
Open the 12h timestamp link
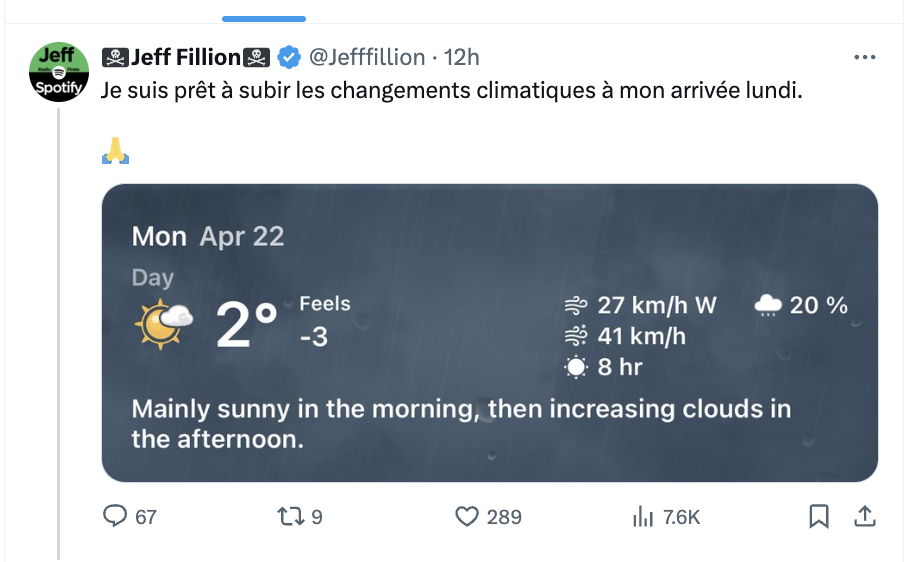click(461, 57)
